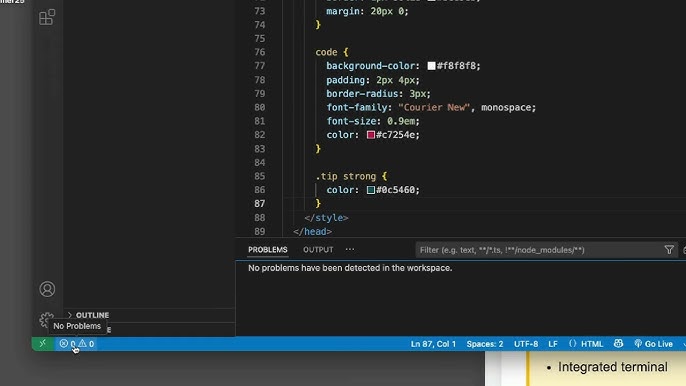This screenshot has height=386, width=686.
Task: Open the Extensions view in activity bar
Action: (x=47, y=18)
